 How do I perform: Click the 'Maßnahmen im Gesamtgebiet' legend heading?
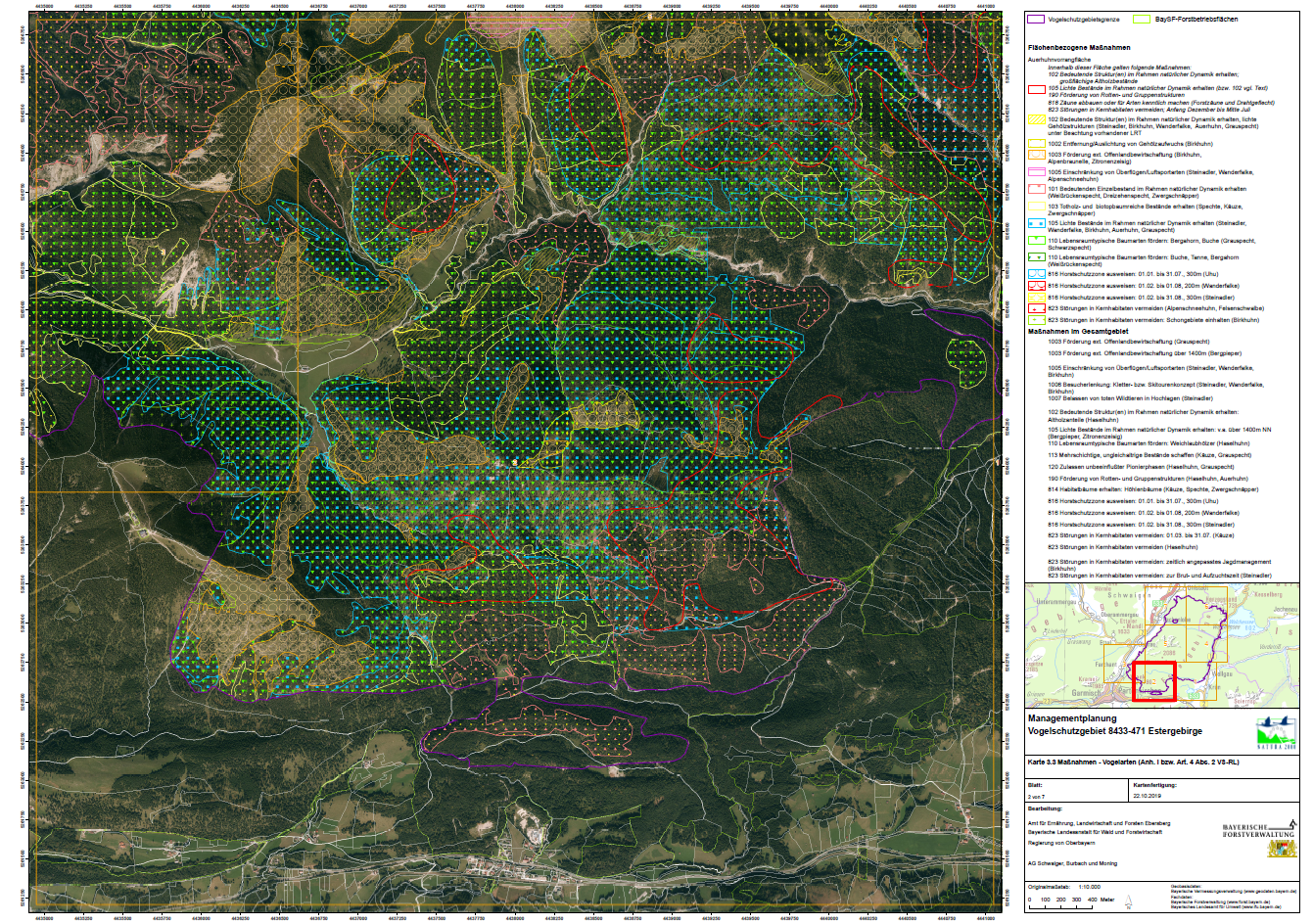(1077, 331)
